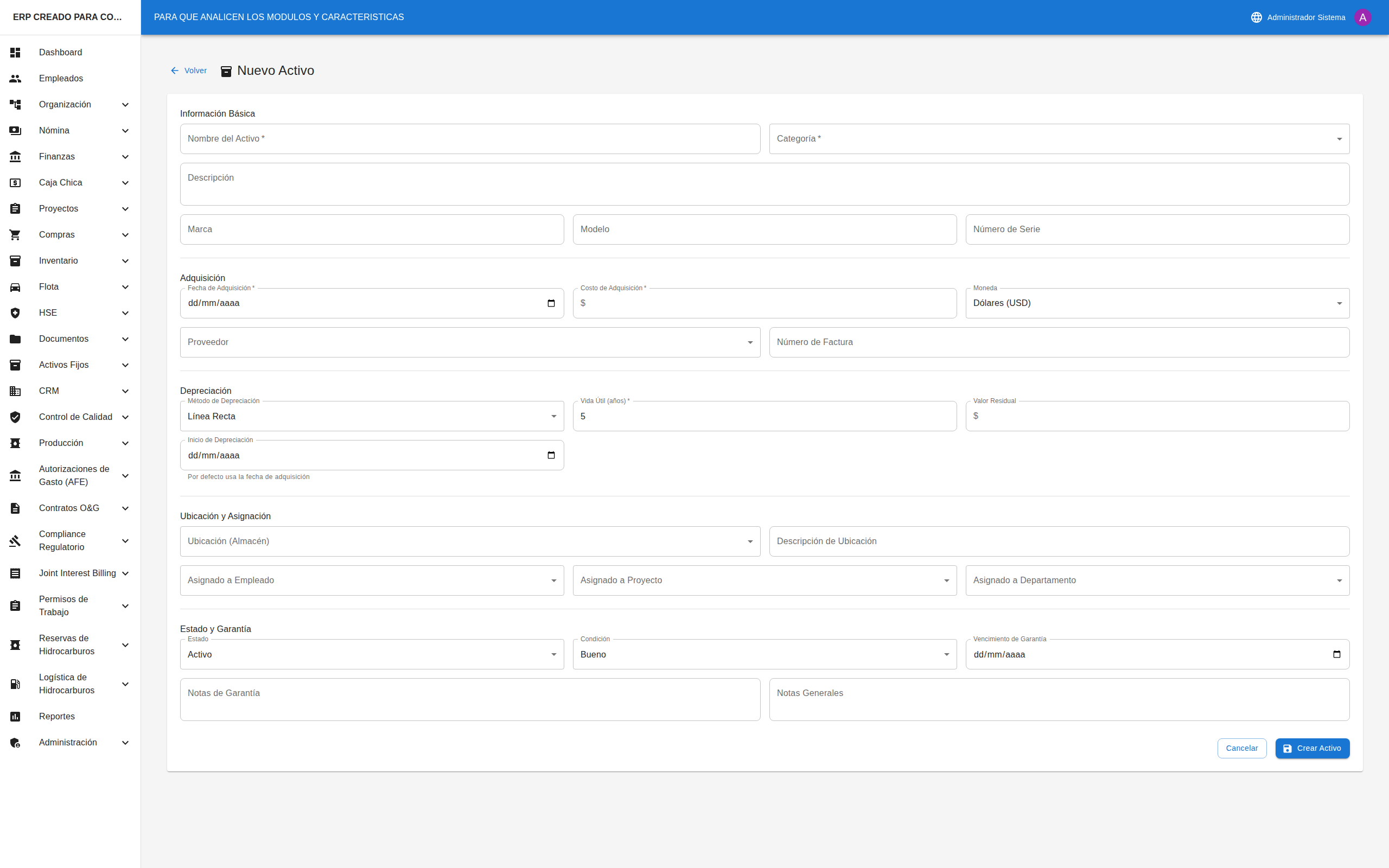
Task: Go to Empleados in sidebar
Action: (61, 79)
